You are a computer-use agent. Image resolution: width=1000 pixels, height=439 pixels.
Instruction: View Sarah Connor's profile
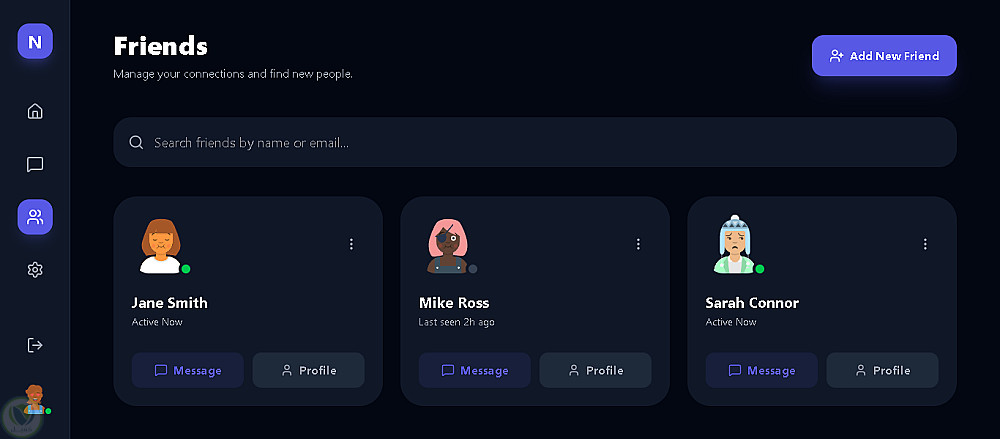[x=882, y=370]
